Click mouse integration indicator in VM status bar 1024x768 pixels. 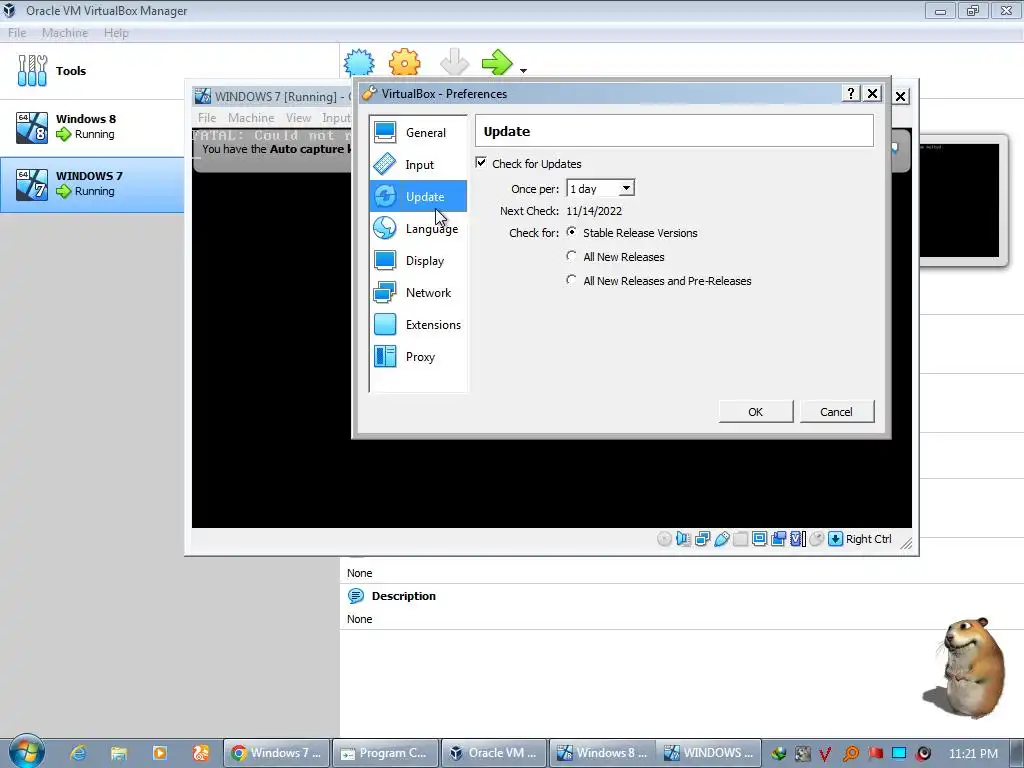pos(816,539)
